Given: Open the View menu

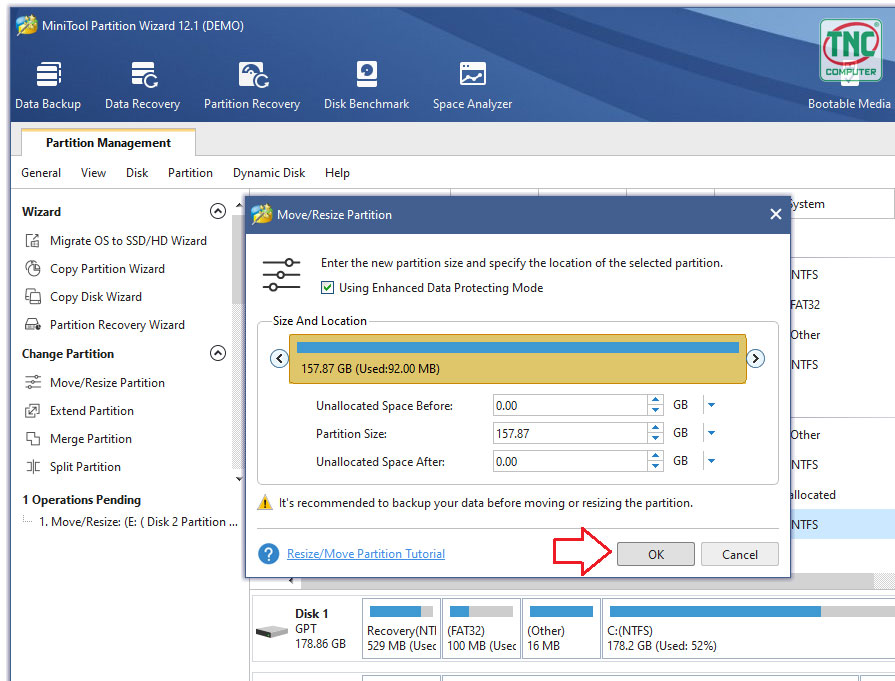Looking at the screenshot, I should click(x=93, y=173).
